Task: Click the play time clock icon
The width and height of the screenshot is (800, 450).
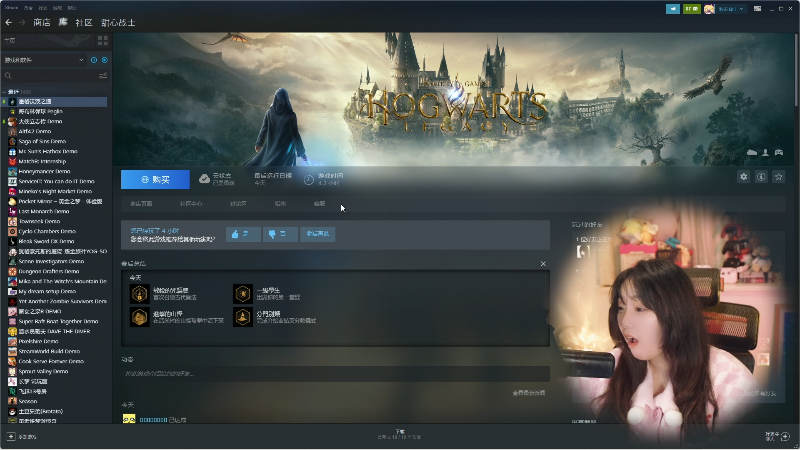Action: pyautogui.click(x=308, y=180)
